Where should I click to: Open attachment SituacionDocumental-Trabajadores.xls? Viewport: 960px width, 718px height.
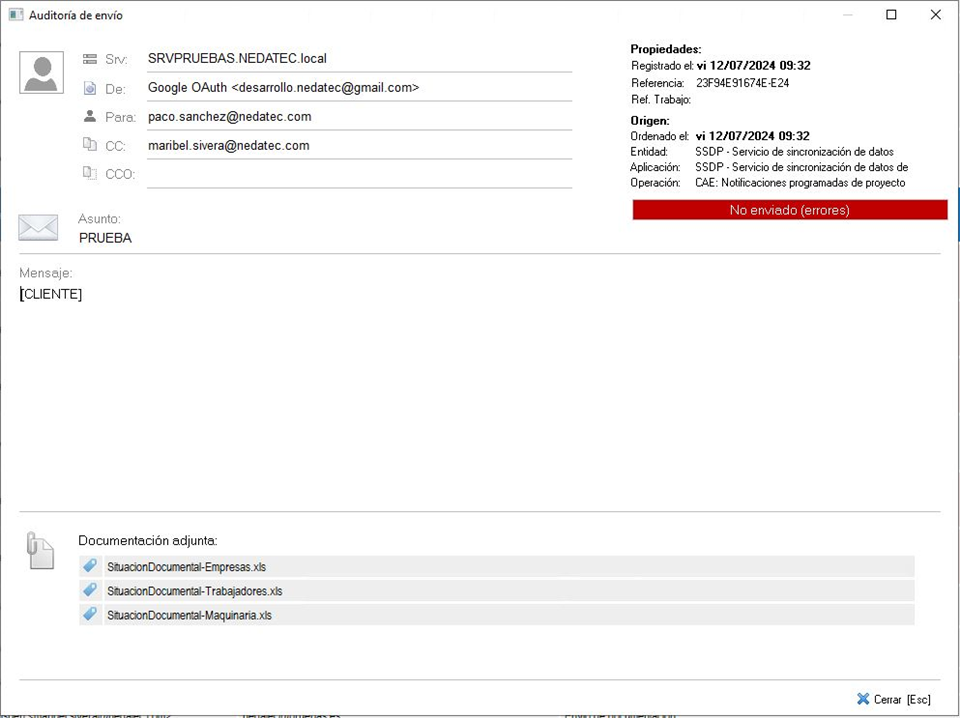[194, 591]
